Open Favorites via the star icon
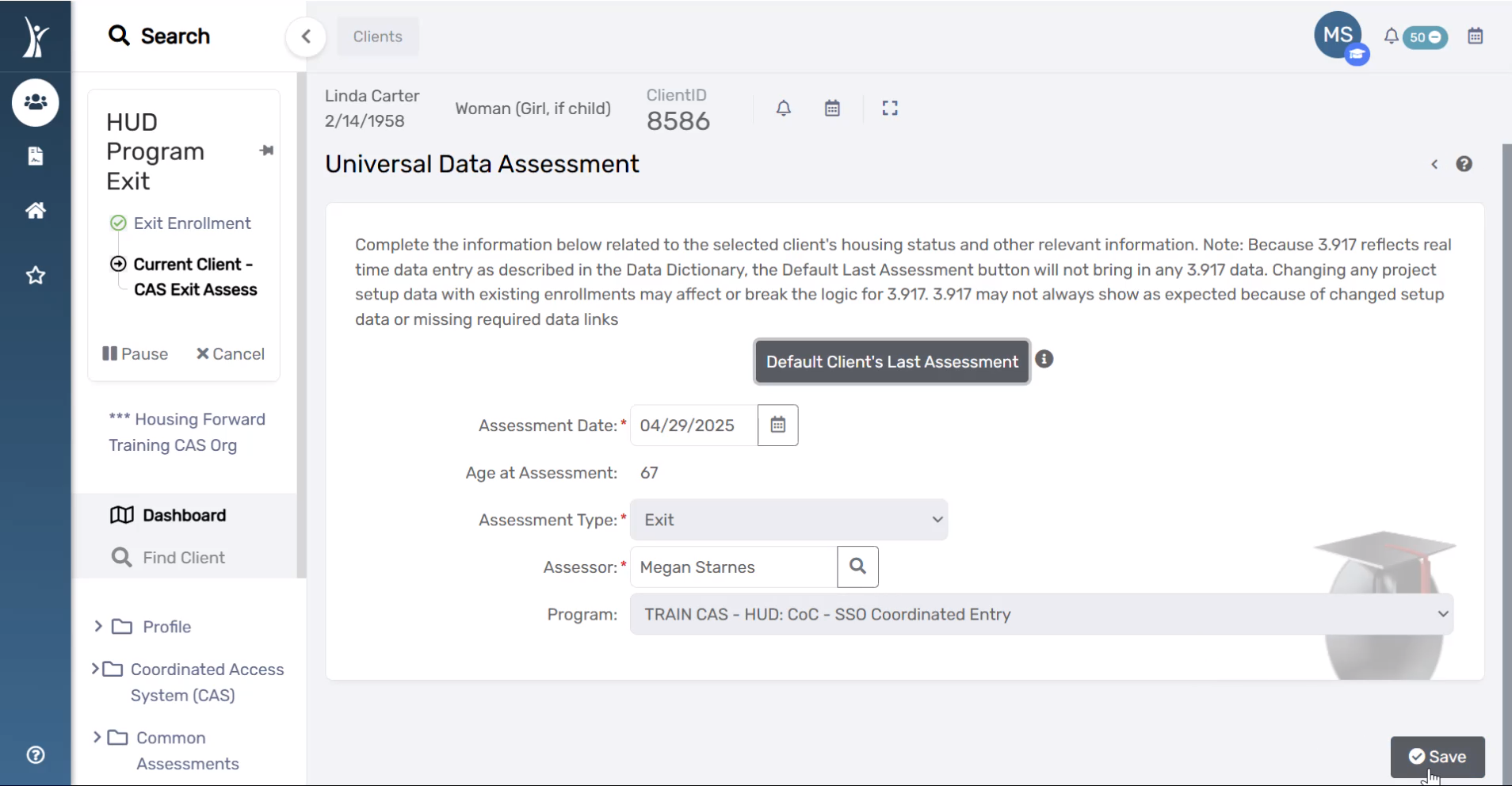 (35, 275)
